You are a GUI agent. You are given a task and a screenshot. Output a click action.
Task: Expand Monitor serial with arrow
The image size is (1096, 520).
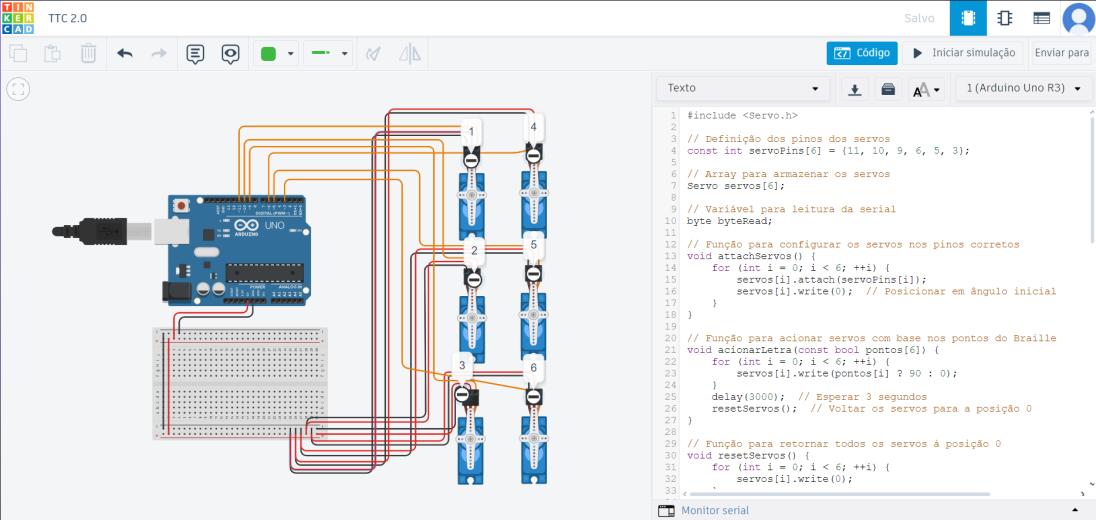pyautogui.click(x=1075, y=510)
